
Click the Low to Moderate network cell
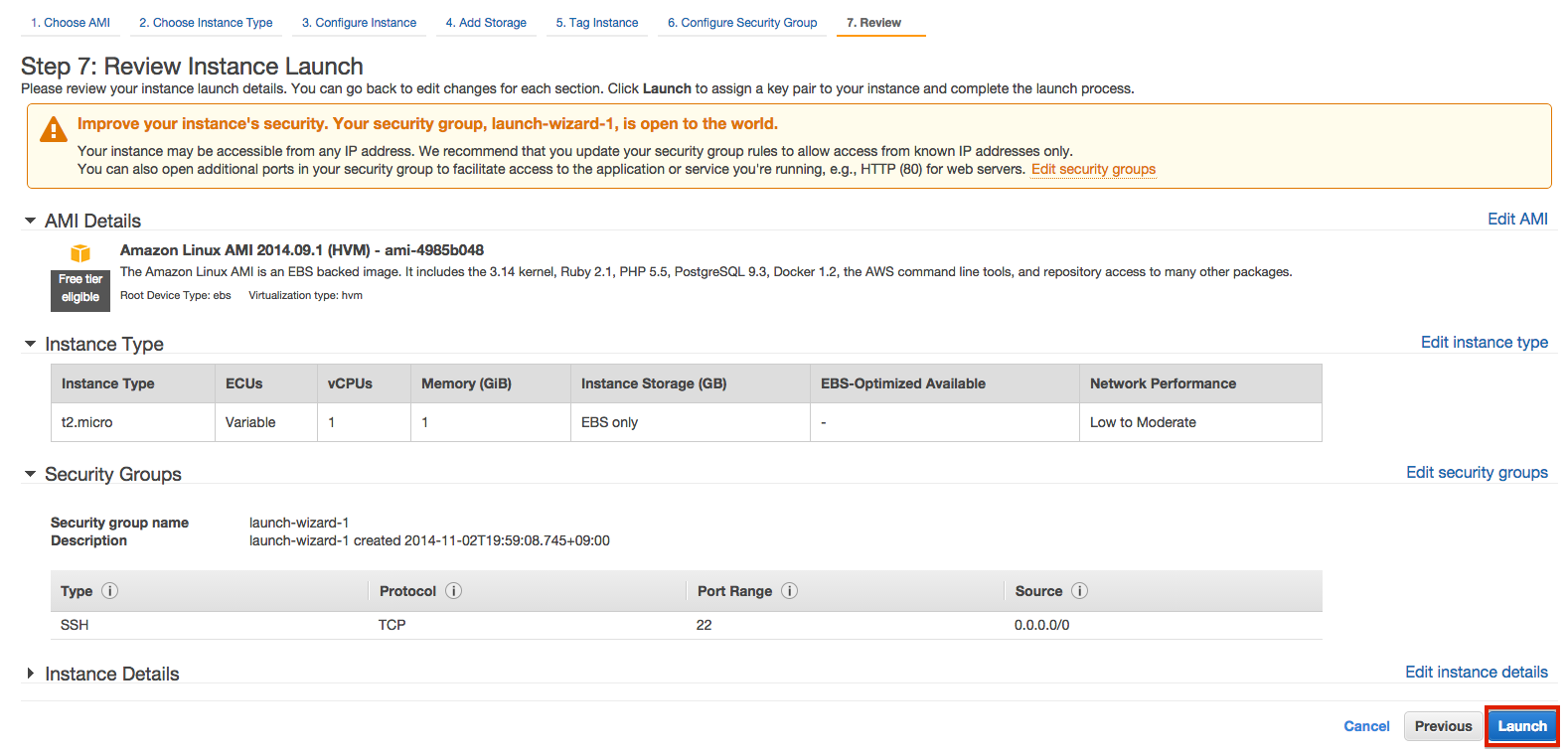[x=1200, y=422]
